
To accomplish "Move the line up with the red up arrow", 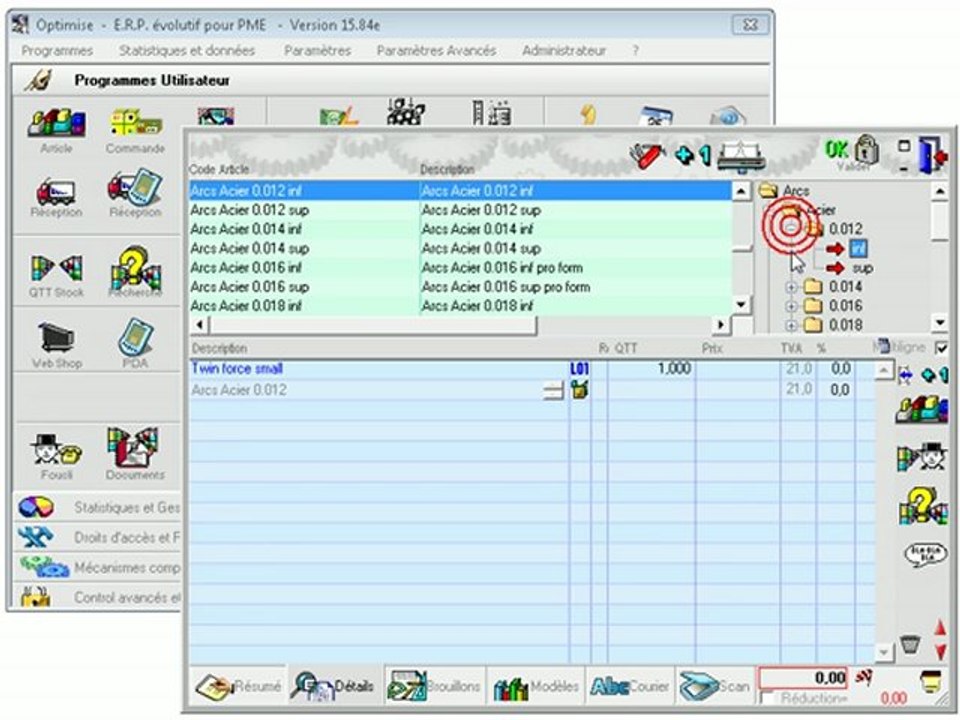I will pyautogui.click(x=941, y=628).
